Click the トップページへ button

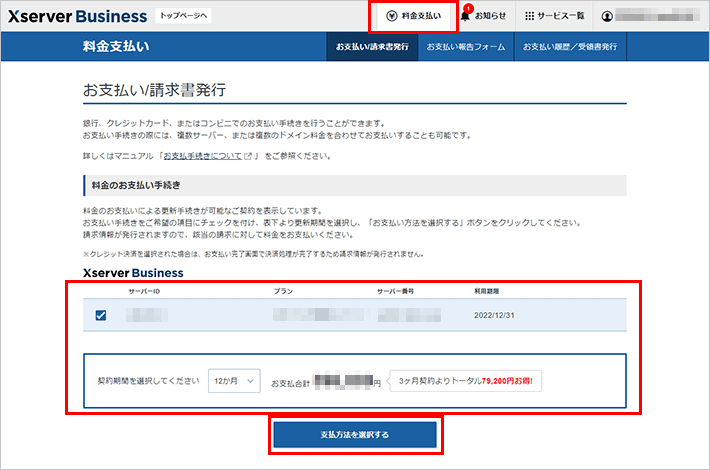point(183,16)
